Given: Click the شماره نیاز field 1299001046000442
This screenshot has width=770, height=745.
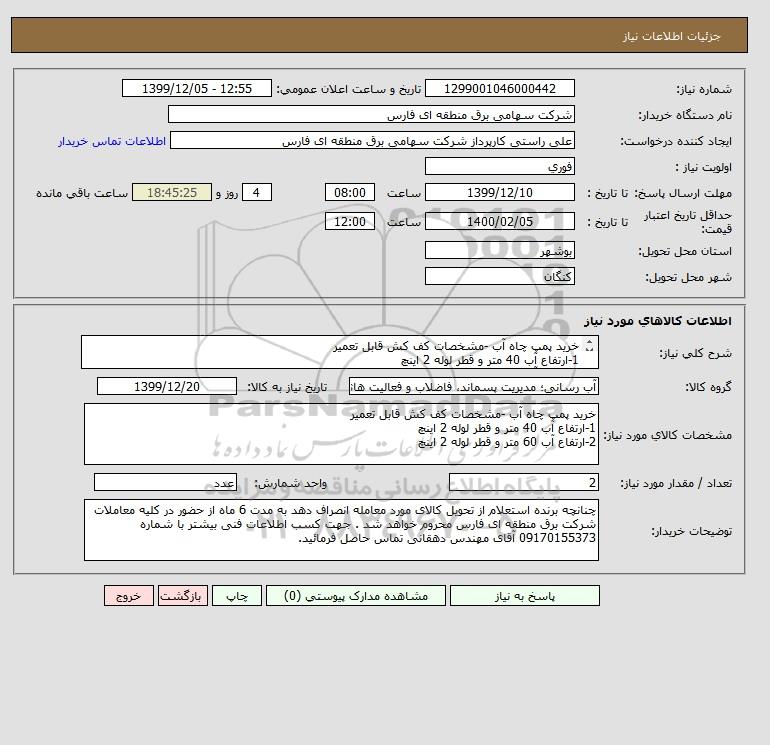Looking at the screenshot, I should 499,88.
